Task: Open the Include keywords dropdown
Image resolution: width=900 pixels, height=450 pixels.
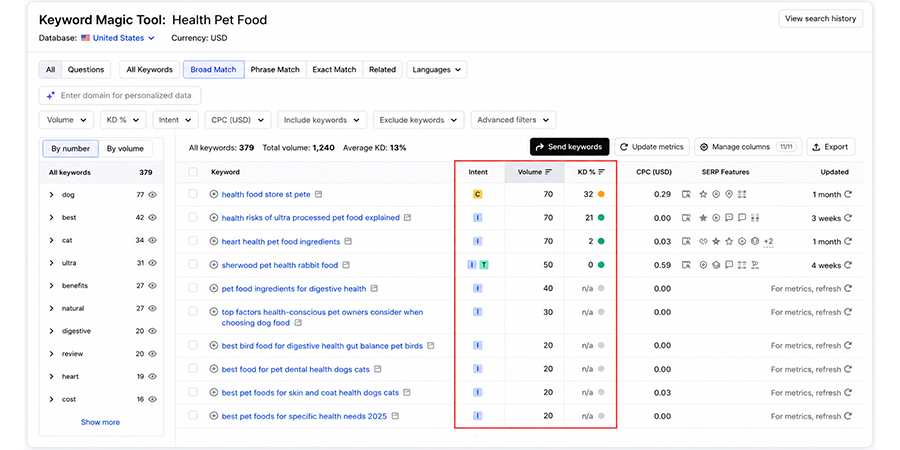Action: [322, 120]
